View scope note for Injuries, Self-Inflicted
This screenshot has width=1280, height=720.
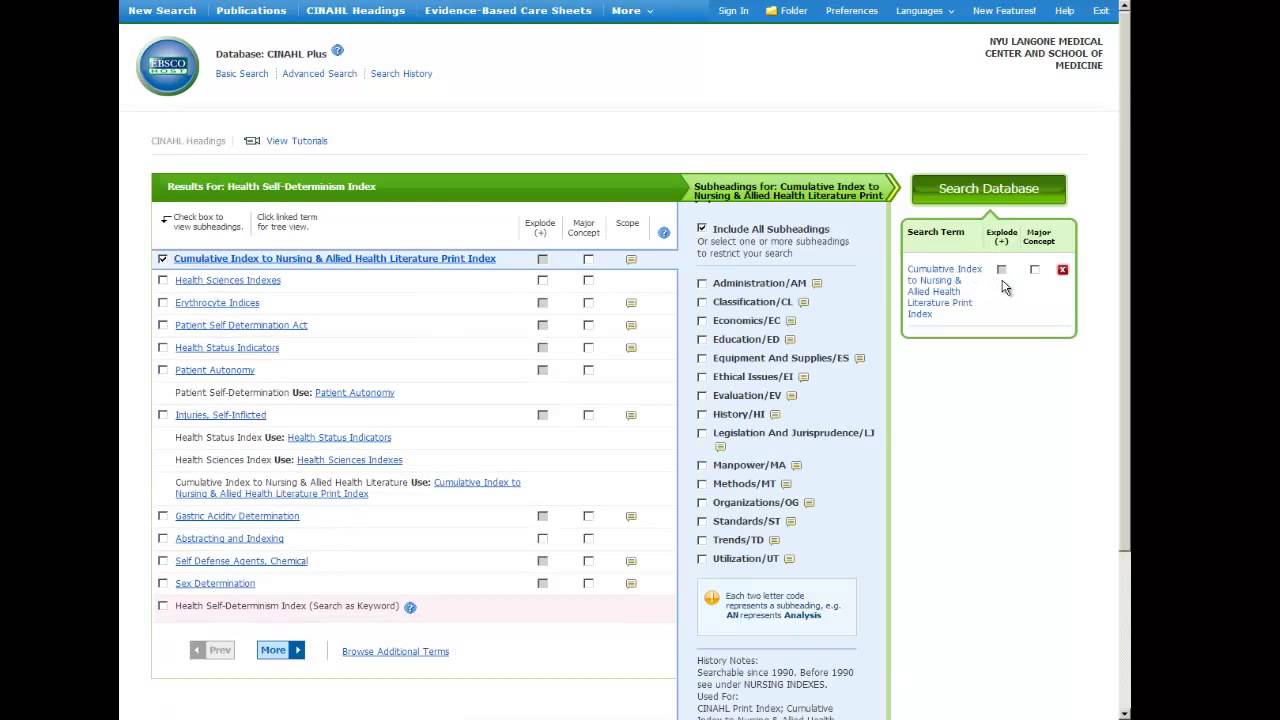coord(631,415)
